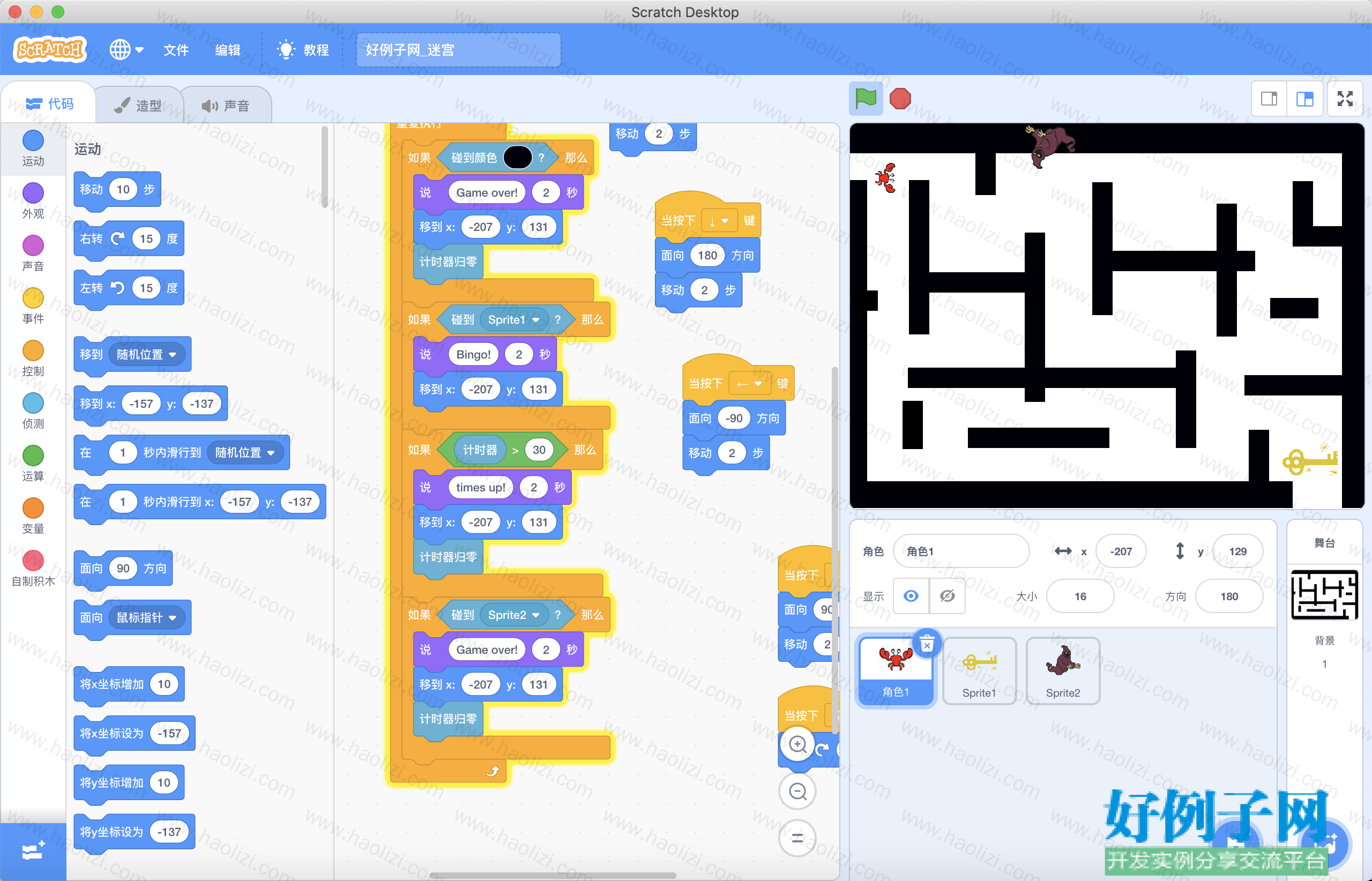1372x881 pixels.
Task: Click the 将x坐标增加 10 palette block
Action: [x=129, y=684]
